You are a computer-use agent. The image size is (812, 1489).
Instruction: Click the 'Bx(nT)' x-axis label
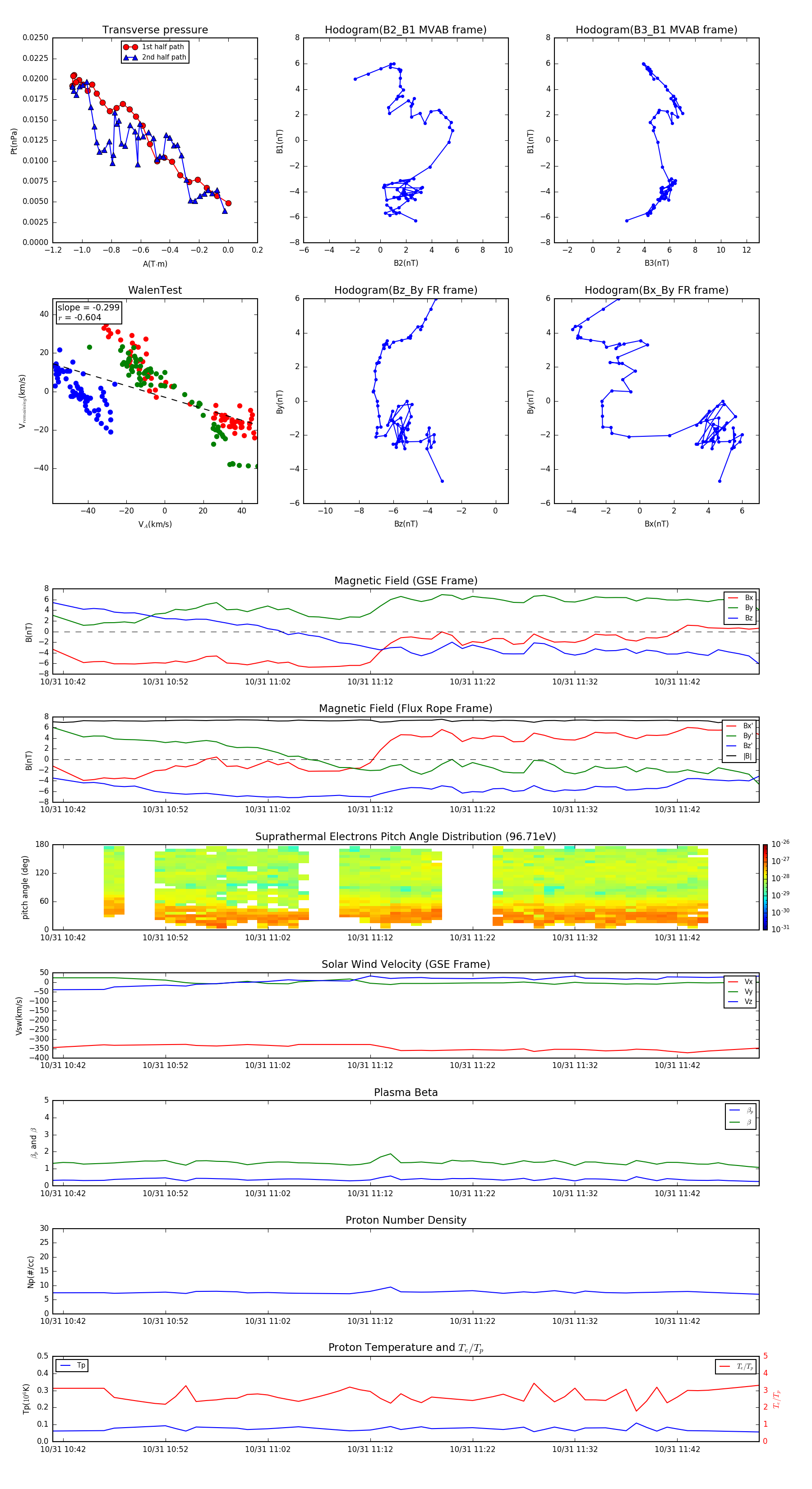[656, 524]
